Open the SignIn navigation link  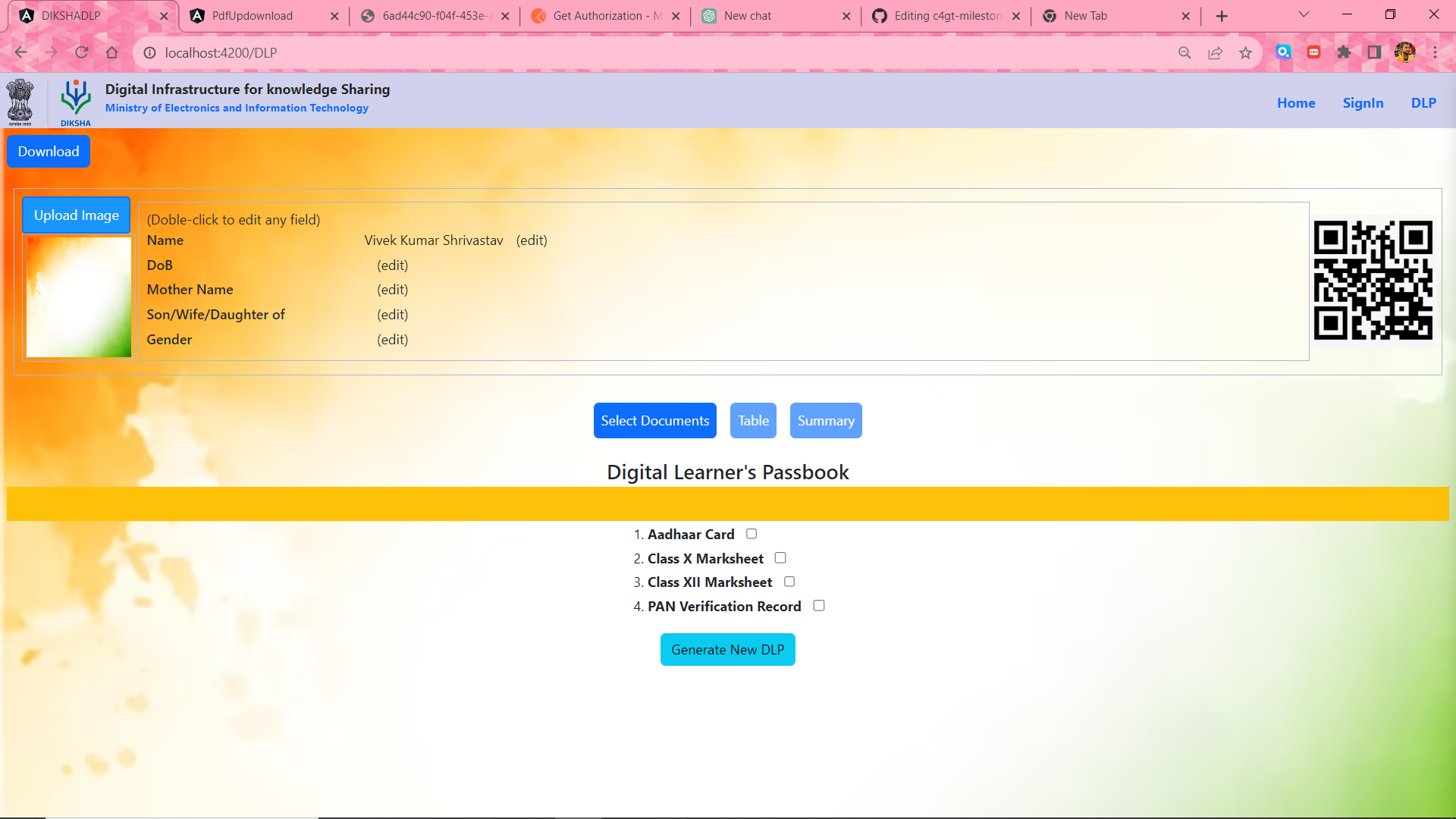click(x=1363, y=103)
